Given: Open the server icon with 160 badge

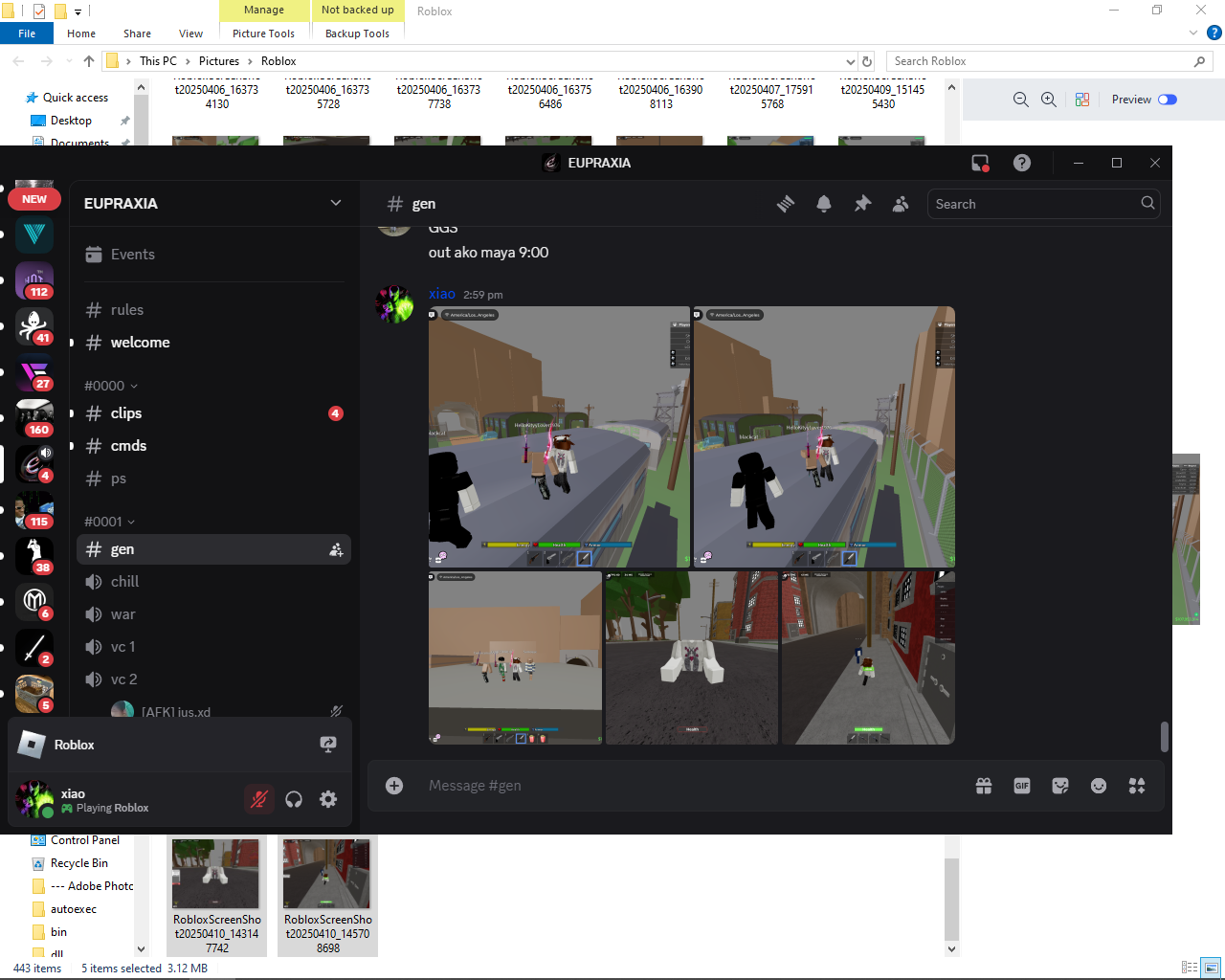Looking at the screenshot, I should click(34, 418).
